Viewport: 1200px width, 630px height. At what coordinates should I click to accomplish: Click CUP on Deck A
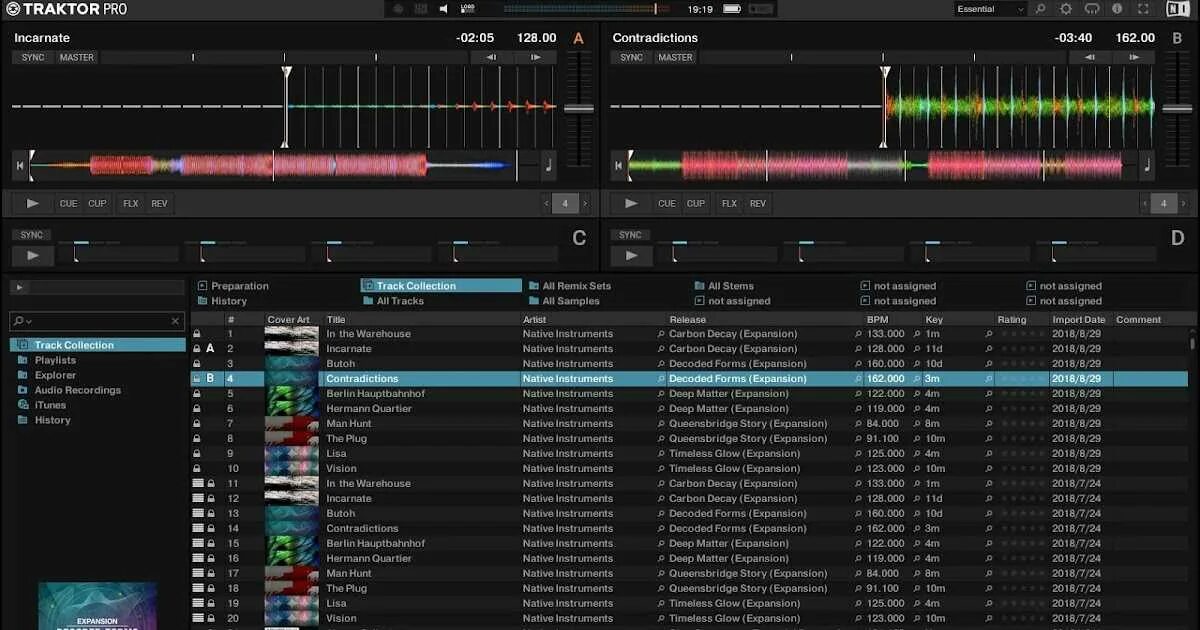(97, 203)
